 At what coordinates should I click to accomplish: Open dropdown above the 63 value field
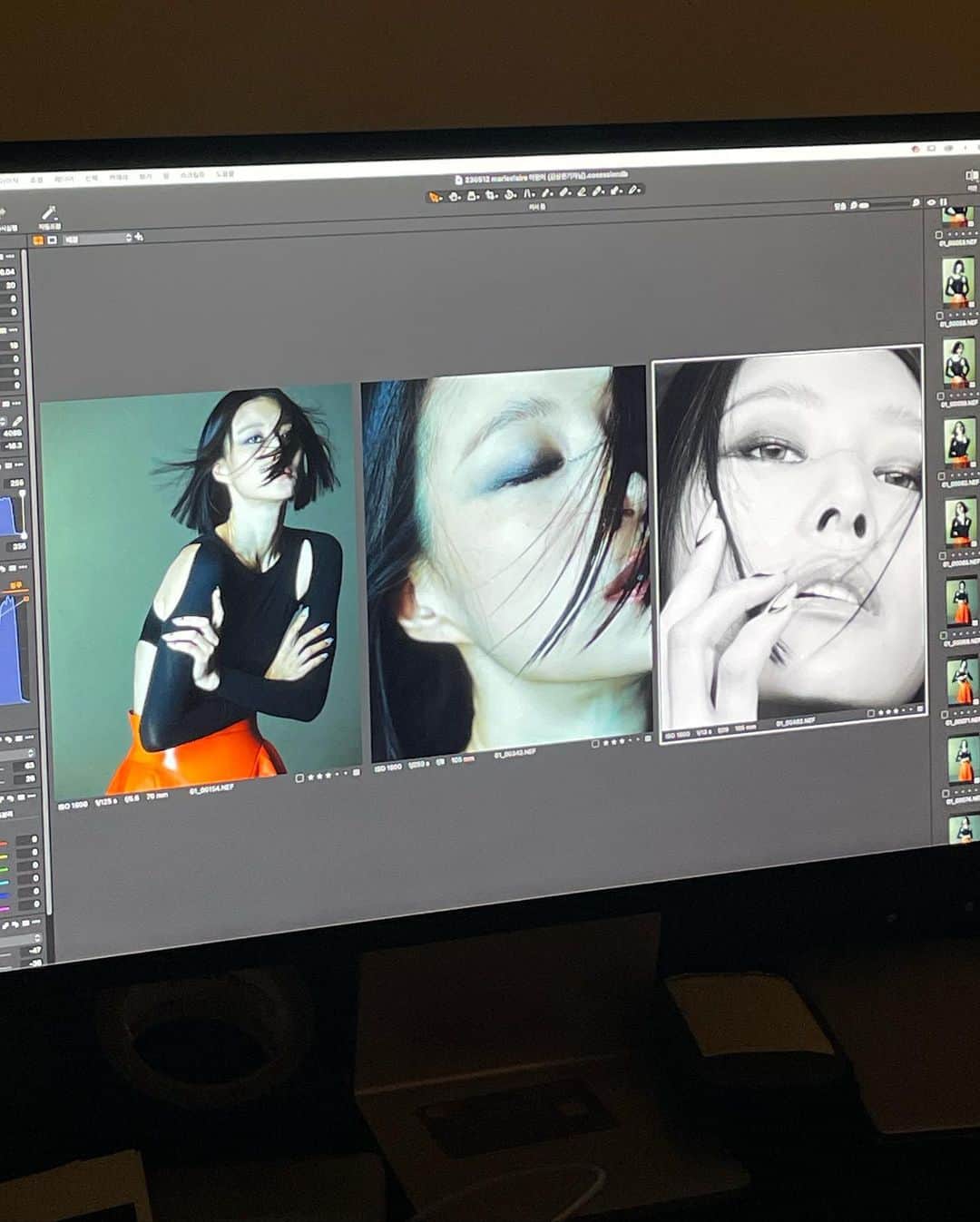click(17, 754)
